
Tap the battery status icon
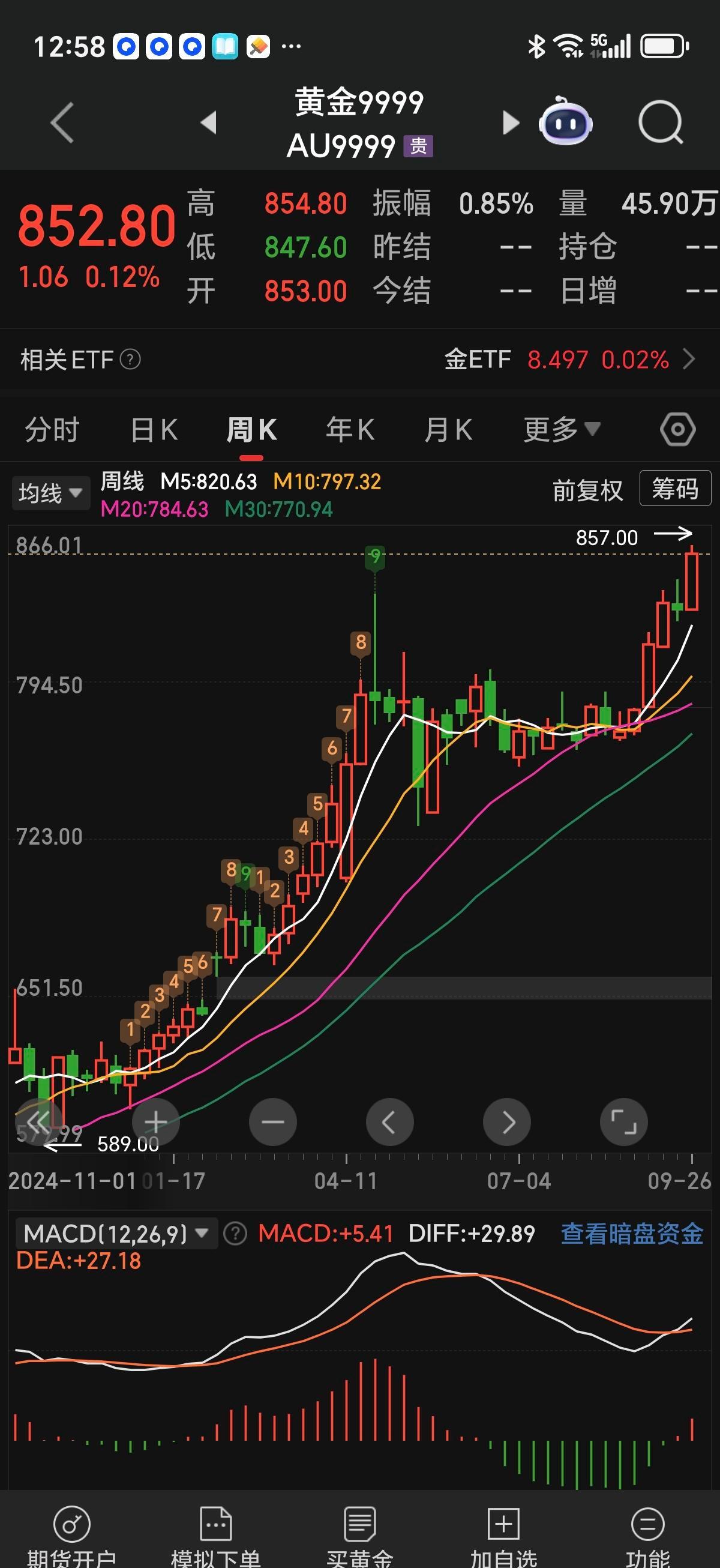(665, 46)
